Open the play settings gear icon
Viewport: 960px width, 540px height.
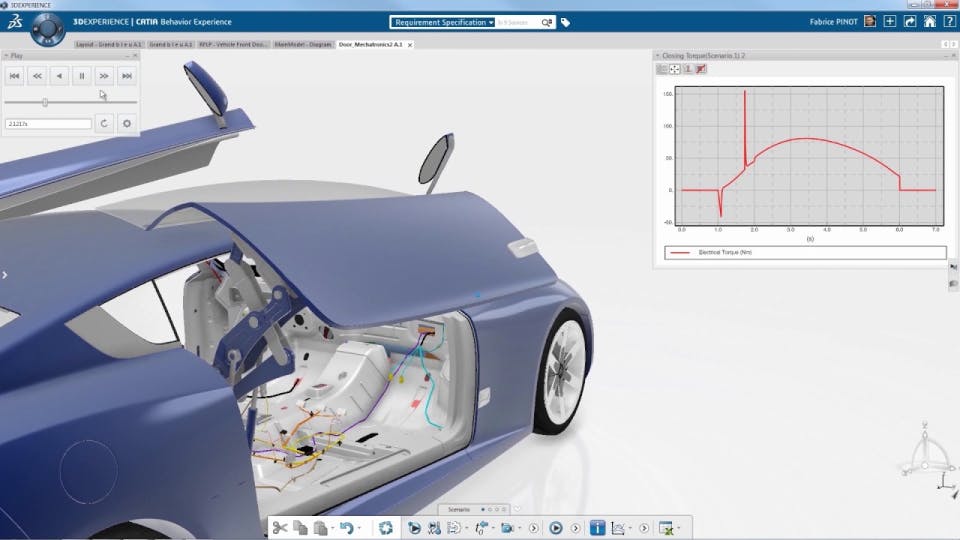click(x=126, y=124)
